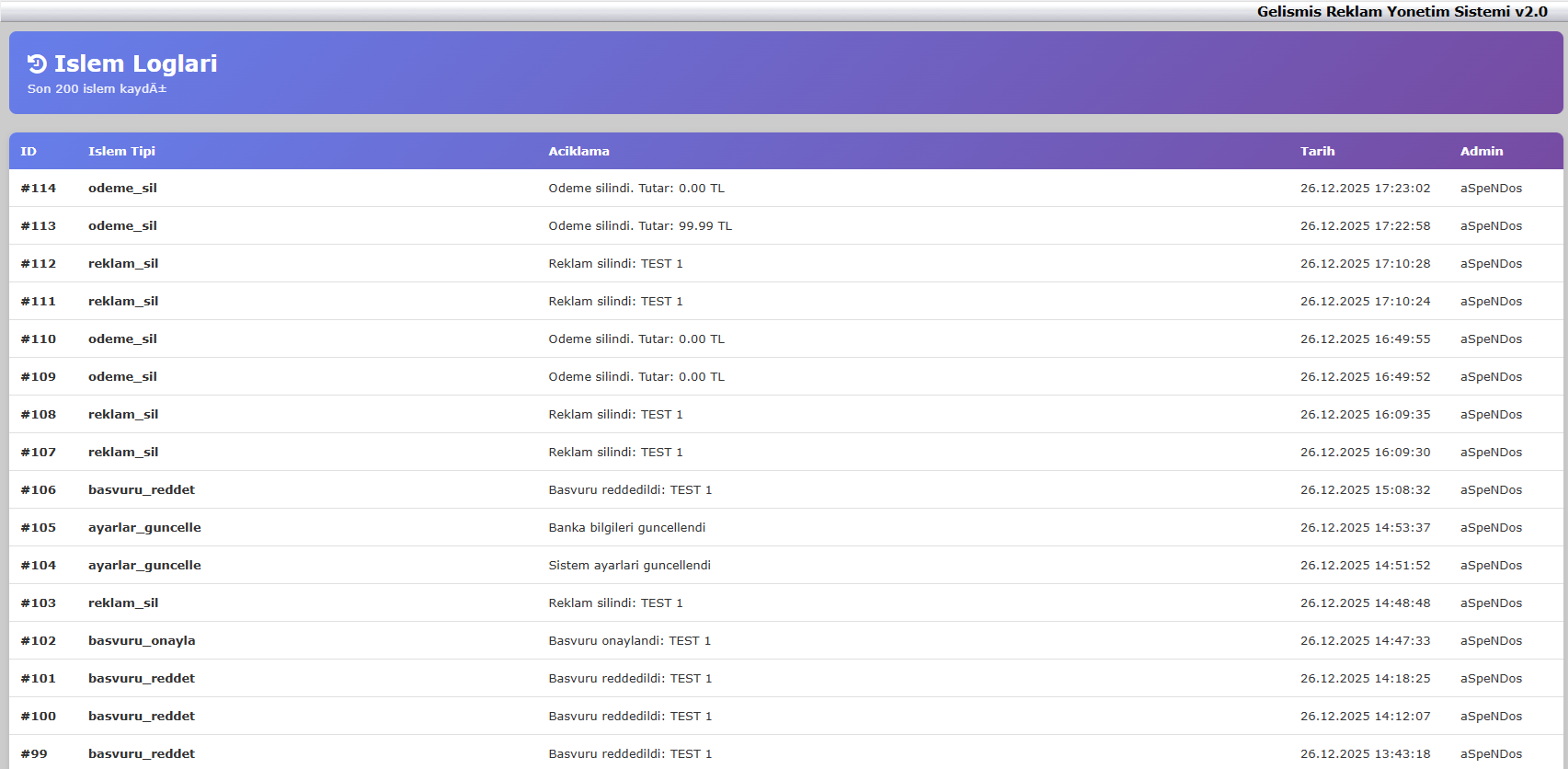Open log entry #112
Image resolution: width=1568 pixels, height=769 pixels.
coord(39,264)
